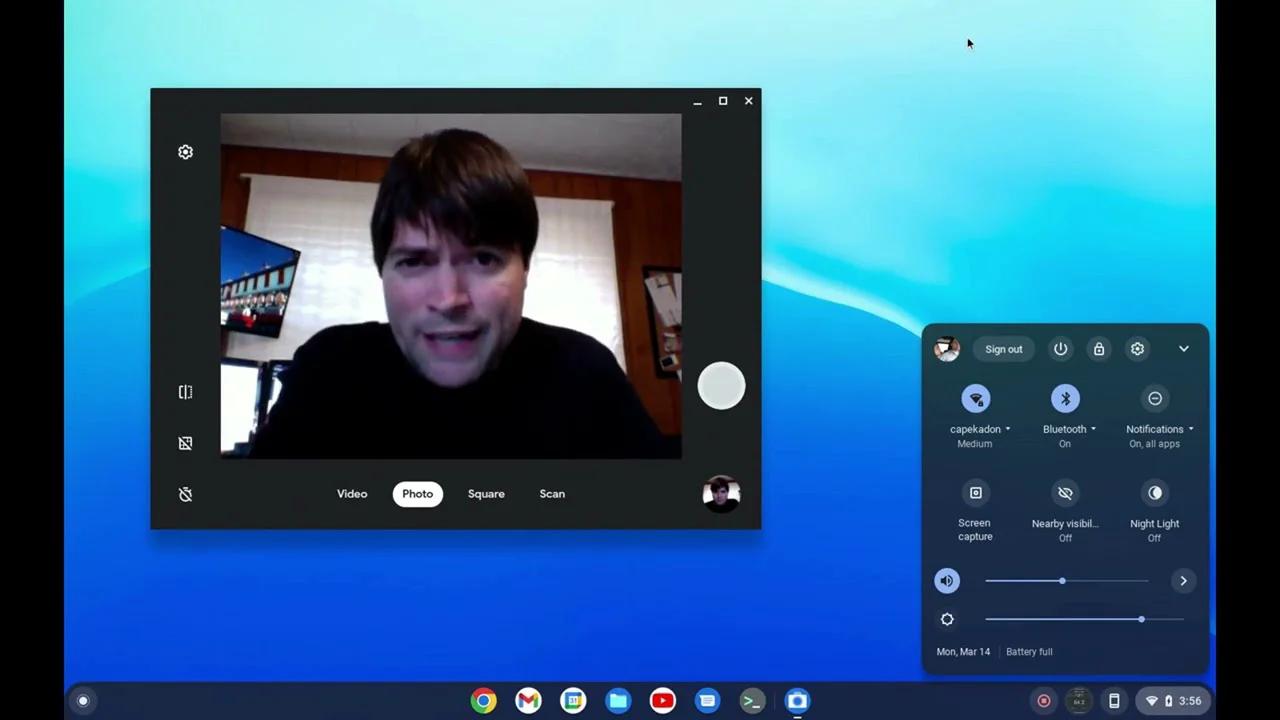This screenshot has height=720, width=1280.
Task: Collapse the quick settings panel chevron
Action: tap(1184, 349)
